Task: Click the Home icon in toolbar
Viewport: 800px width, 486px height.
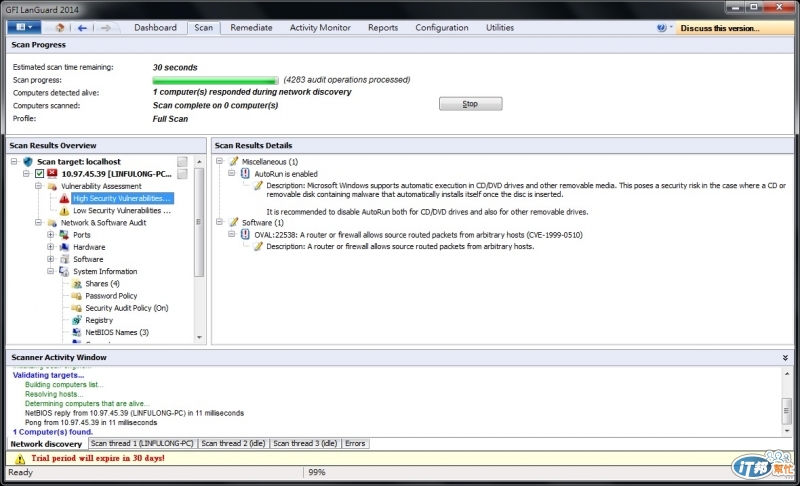Action: 60,28
